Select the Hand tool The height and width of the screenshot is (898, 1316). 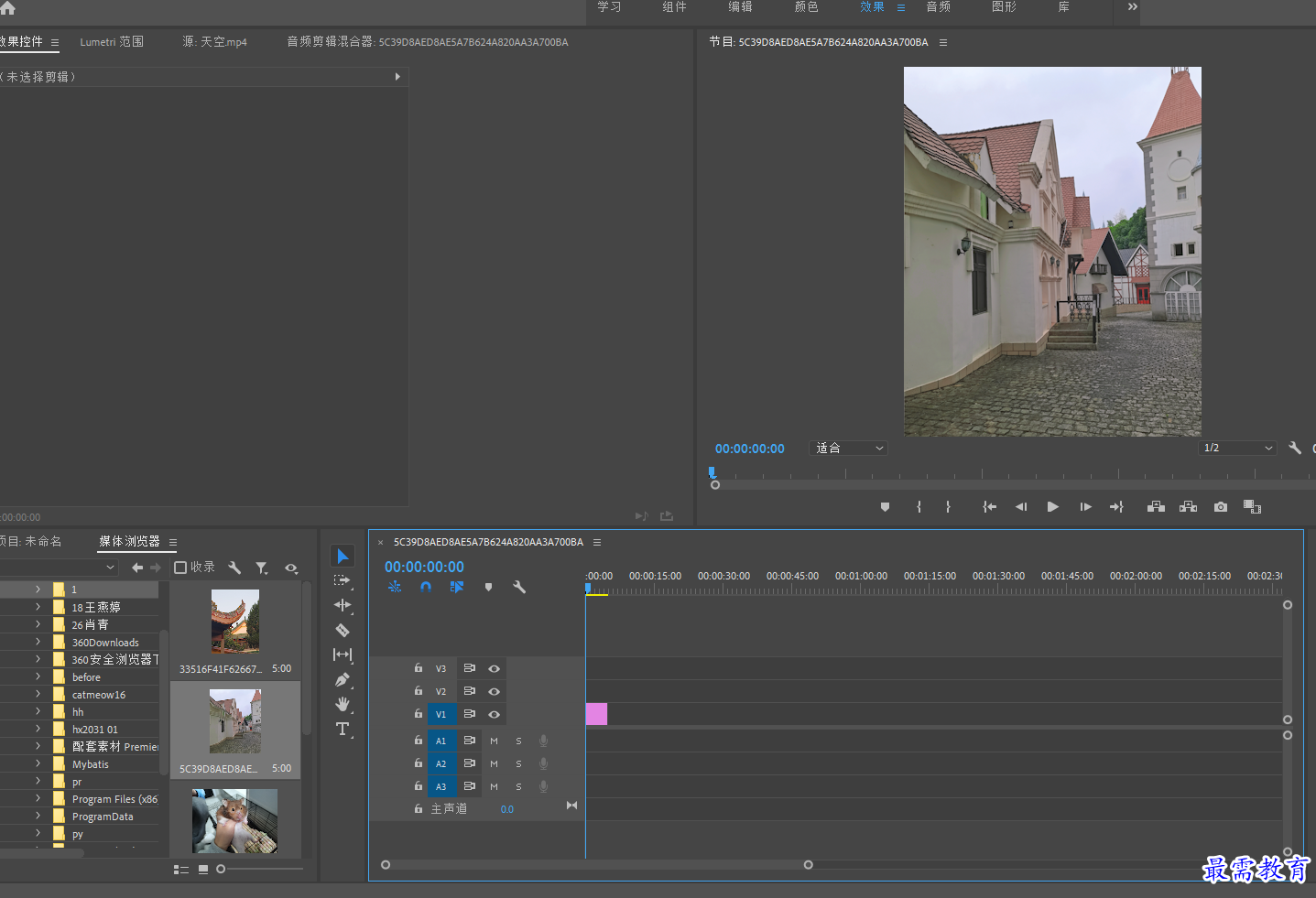[x=343, y=704]
